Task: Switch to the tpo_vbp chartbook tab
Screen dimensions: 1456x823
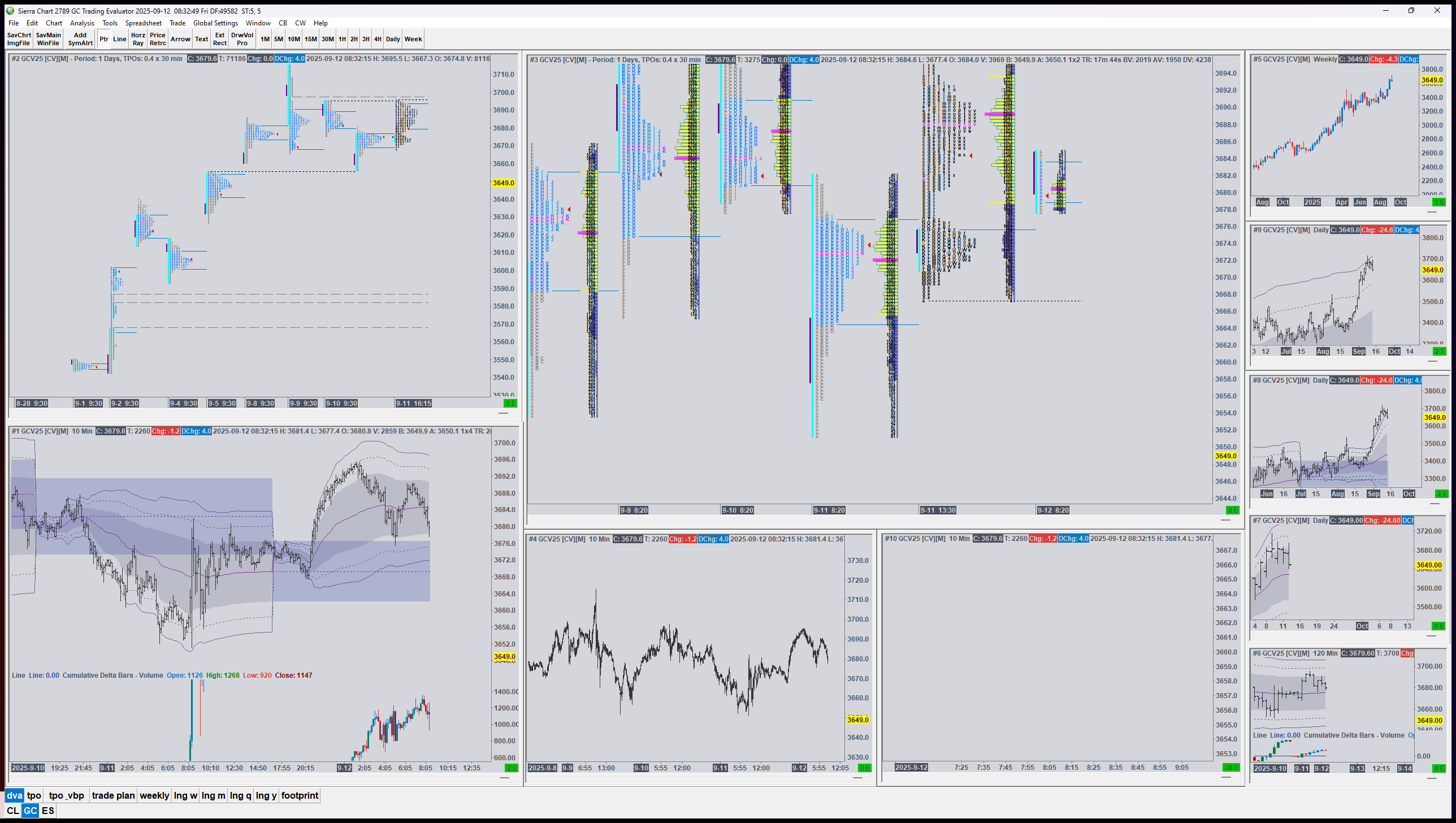Action: (x=67, y=795)
